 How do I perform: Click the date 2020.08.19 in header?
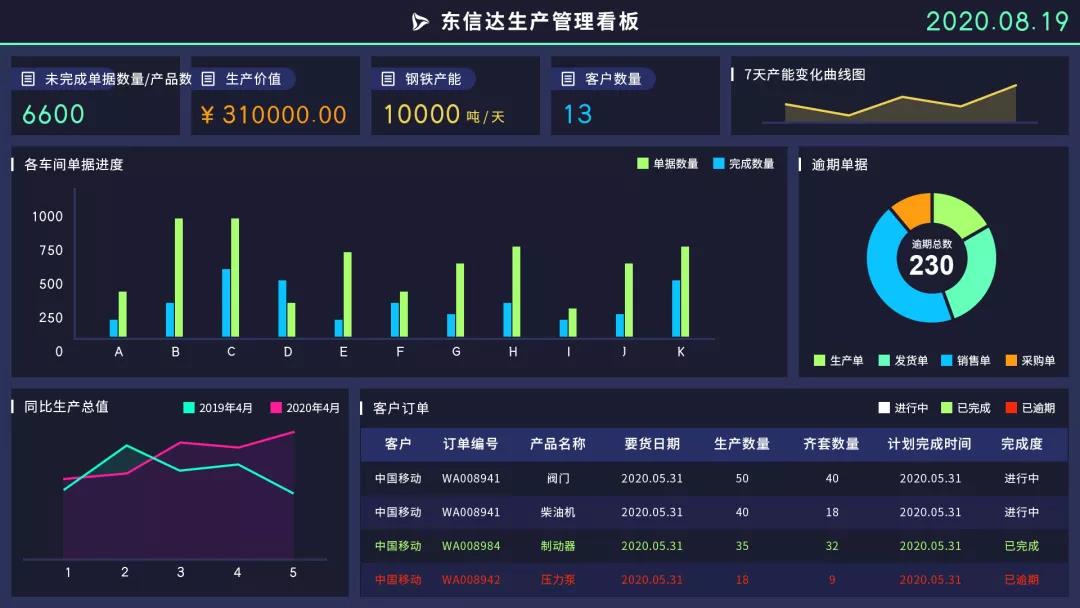(x=997, y=22)
